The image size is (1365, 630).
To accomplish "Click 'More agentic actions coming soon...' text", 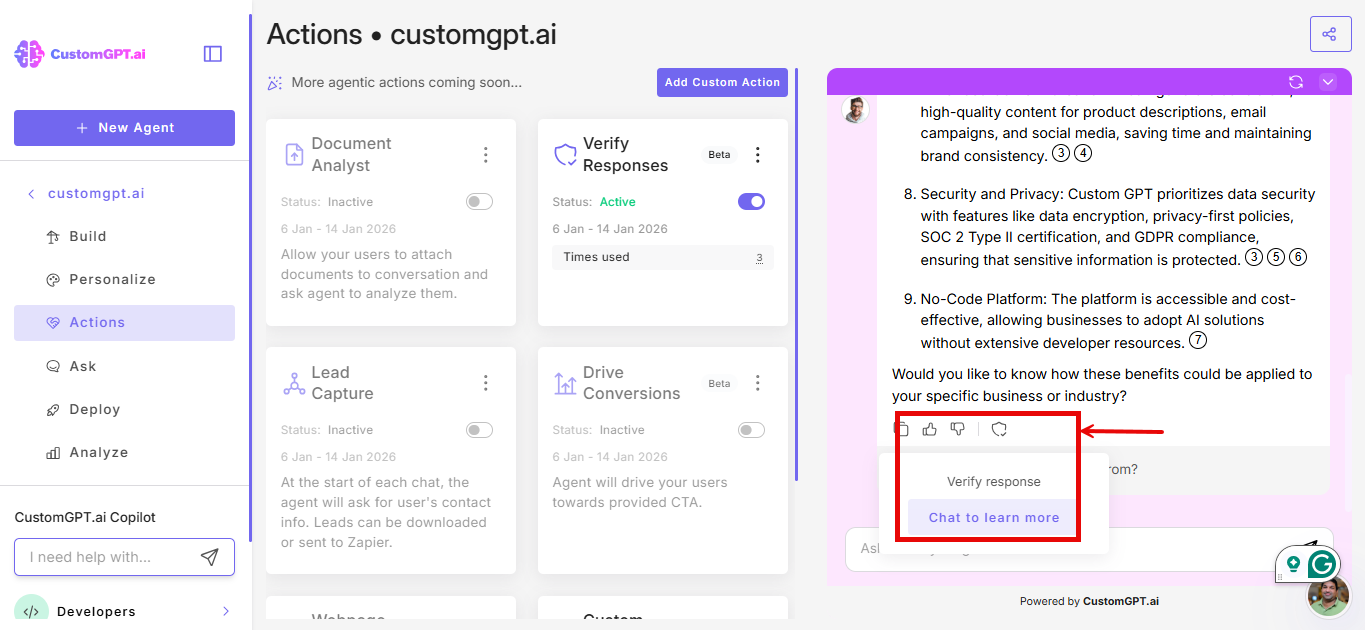I will (x=406, y=83).
